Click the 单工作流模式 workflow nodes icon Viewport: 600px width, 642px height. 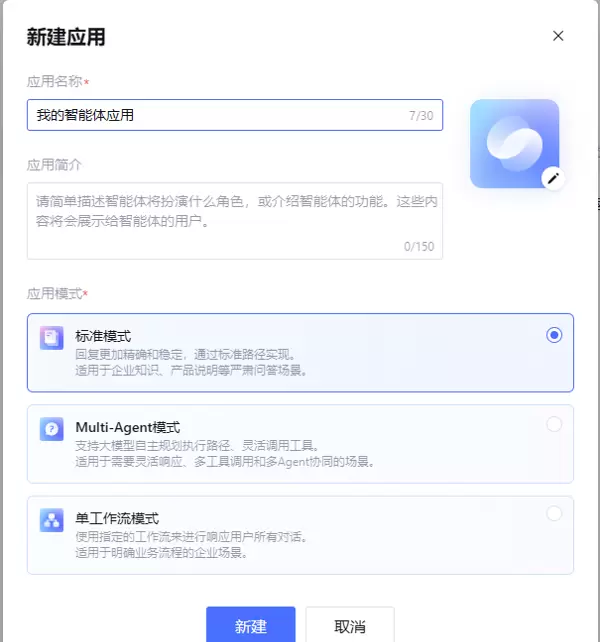pyautogui.click(x=52, y=520)
